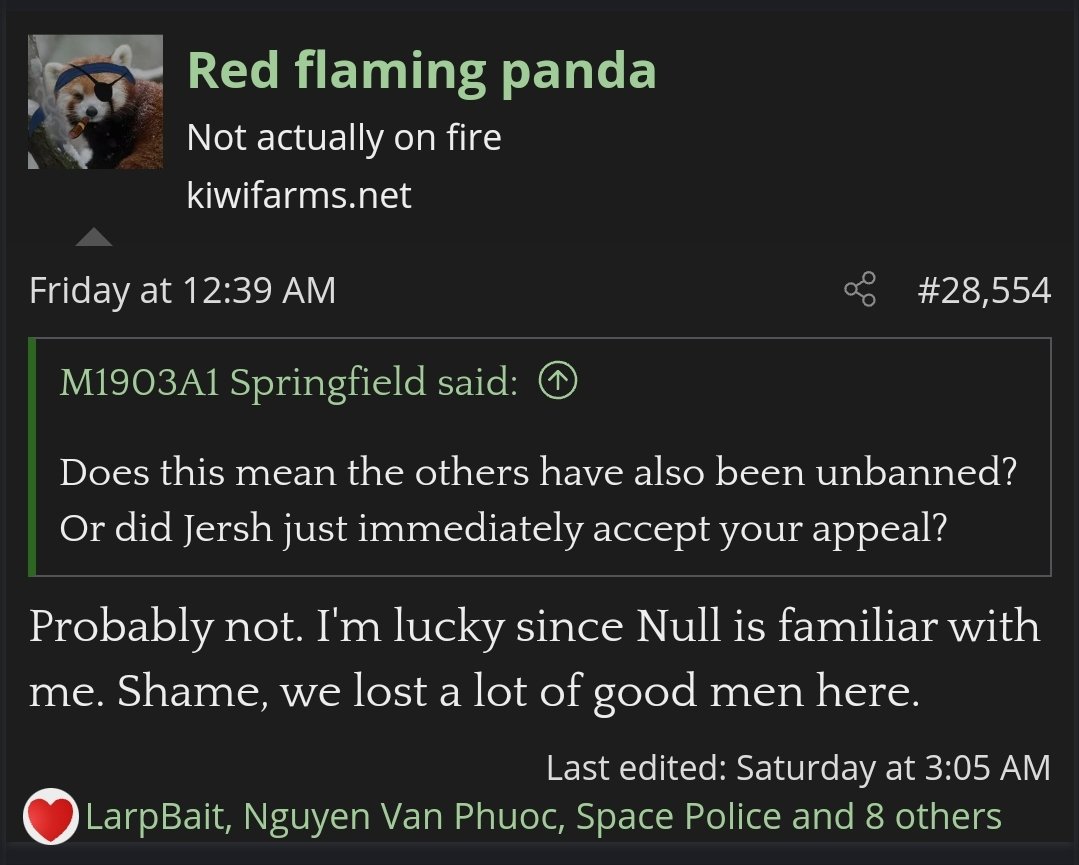Screen dimensions: 1079x865
Task: Click the reply line about losing good men
Action: pos(474,691)
